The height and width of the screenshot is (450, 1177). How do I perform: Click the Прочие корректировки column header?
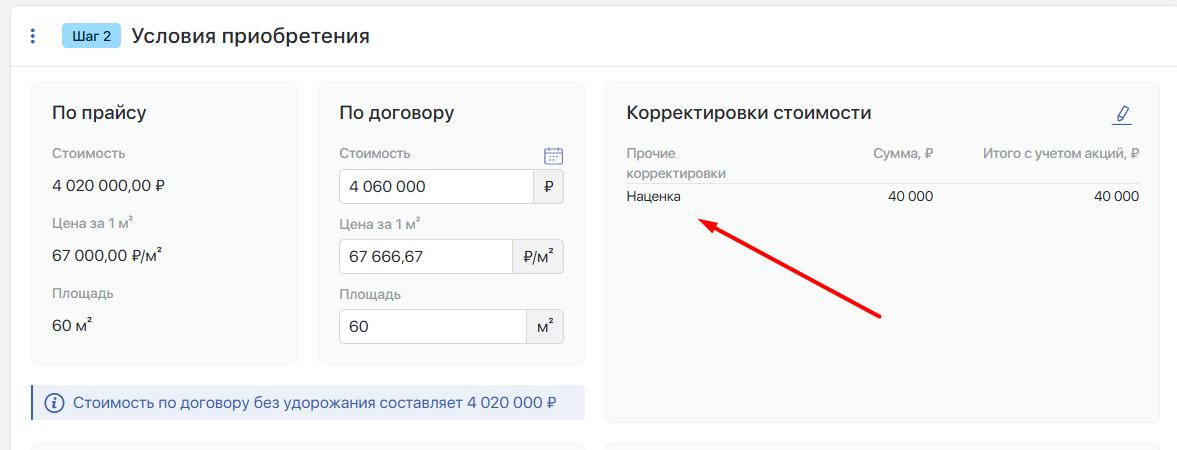676,163
